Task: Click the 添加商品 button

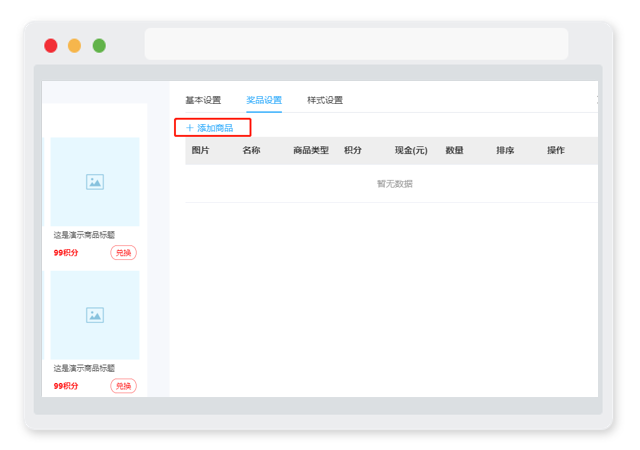Action: click(x=212, y=128)
